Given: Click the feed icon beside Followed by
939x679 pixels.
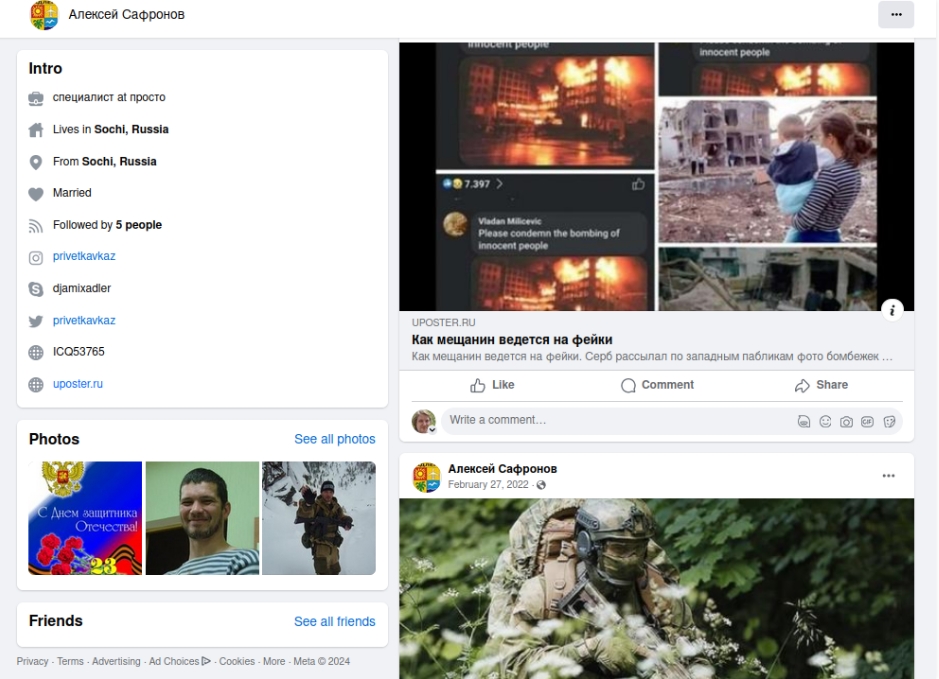Looking at the screenshot, I should [x=36, y=226].
